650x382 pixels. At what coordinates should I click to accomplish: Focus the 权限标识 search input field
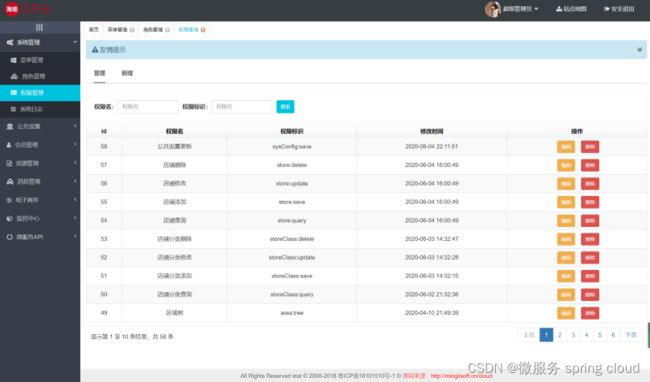coord(242,106)
